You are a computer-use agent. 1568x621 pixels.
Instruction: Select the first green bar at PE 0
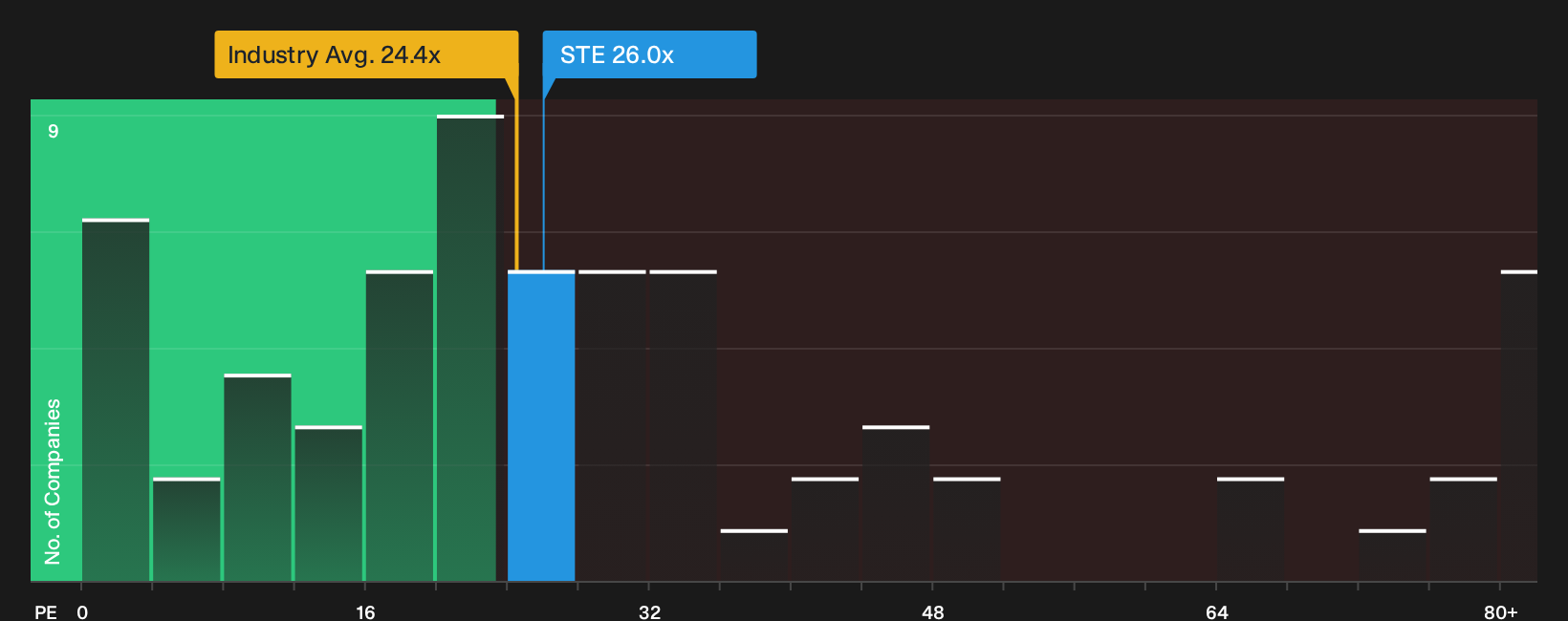pos(116,400)
